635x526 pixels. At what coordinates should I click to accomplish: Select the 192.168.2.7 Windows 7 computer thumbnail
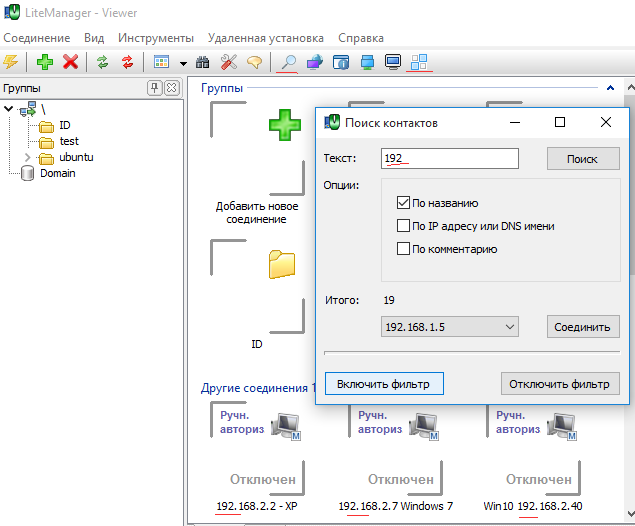click(395, 448)
